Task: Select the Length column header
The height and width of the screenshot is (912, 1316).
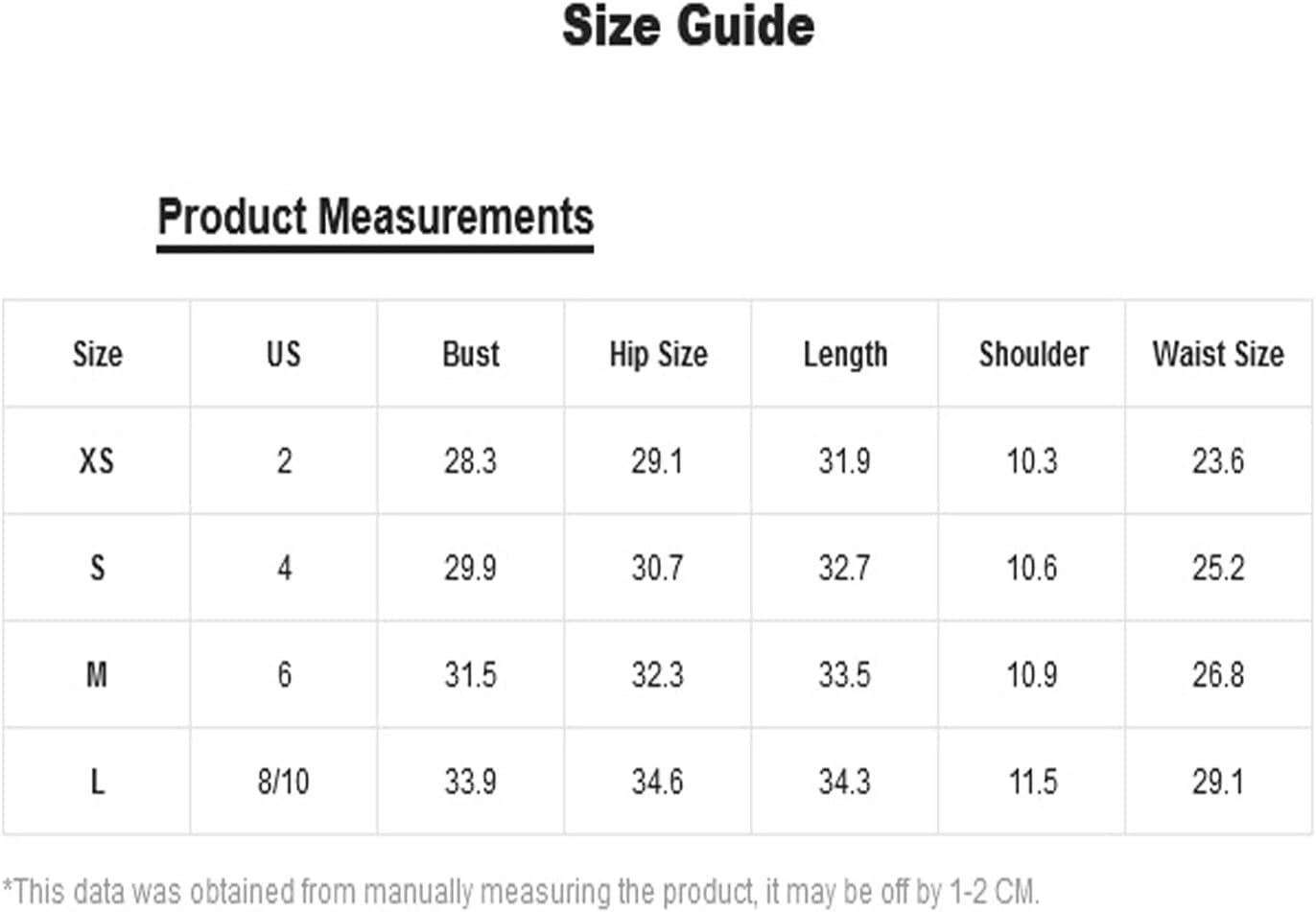Action: [845, 355]
